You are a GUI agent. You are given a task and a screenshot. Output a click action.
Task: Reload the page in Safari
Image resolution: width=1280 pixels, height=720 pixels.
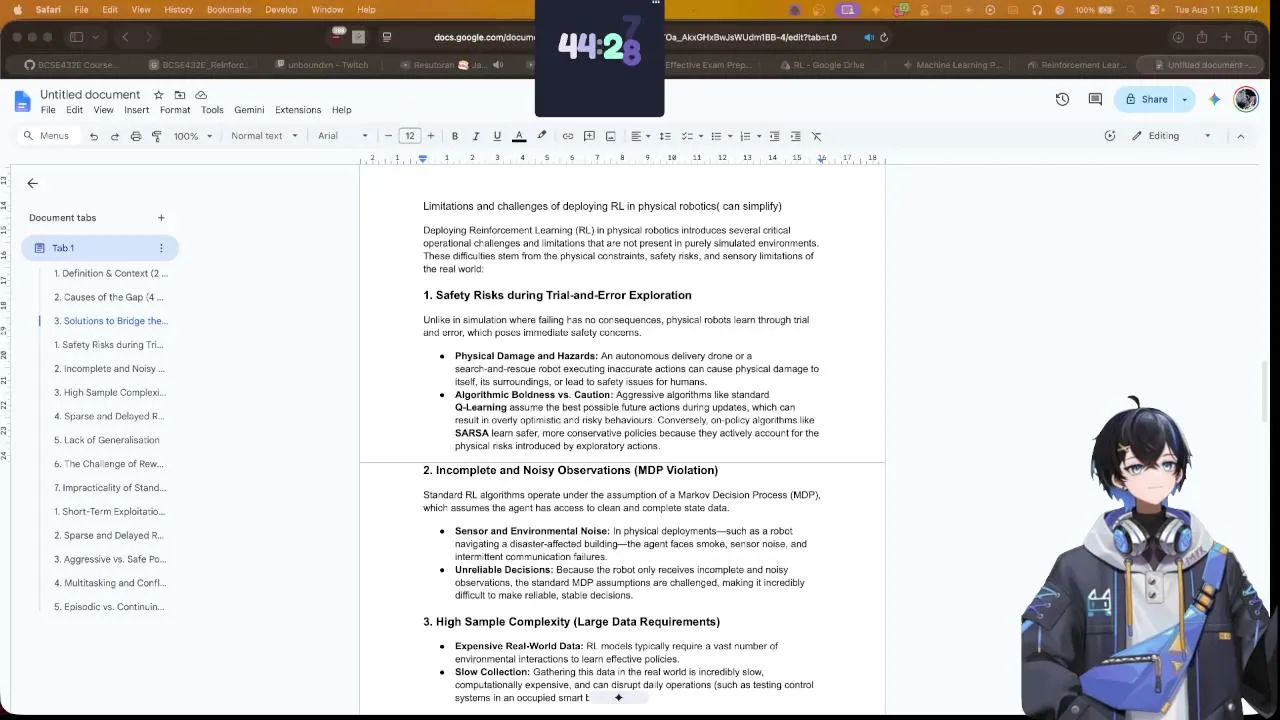(x=884, y=37)
